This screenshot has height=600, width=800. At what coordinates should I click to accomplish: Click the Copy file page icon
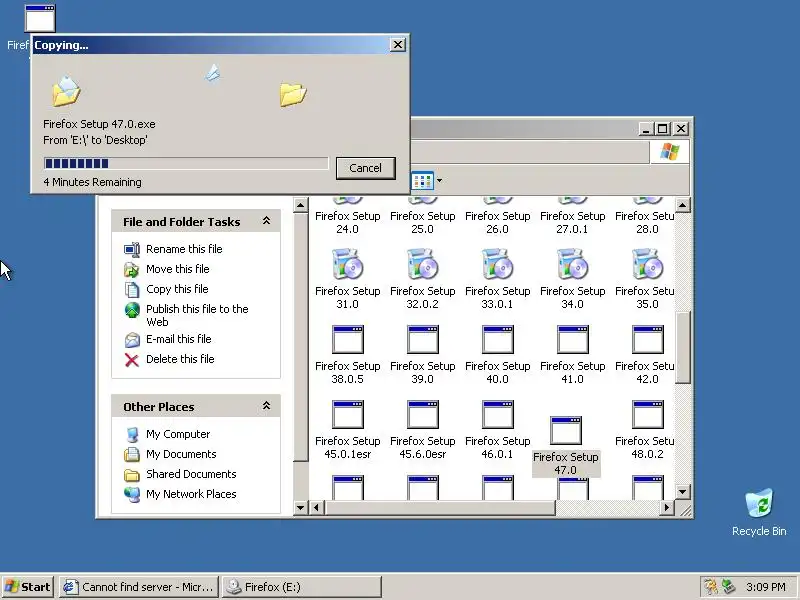click(132, 289)
